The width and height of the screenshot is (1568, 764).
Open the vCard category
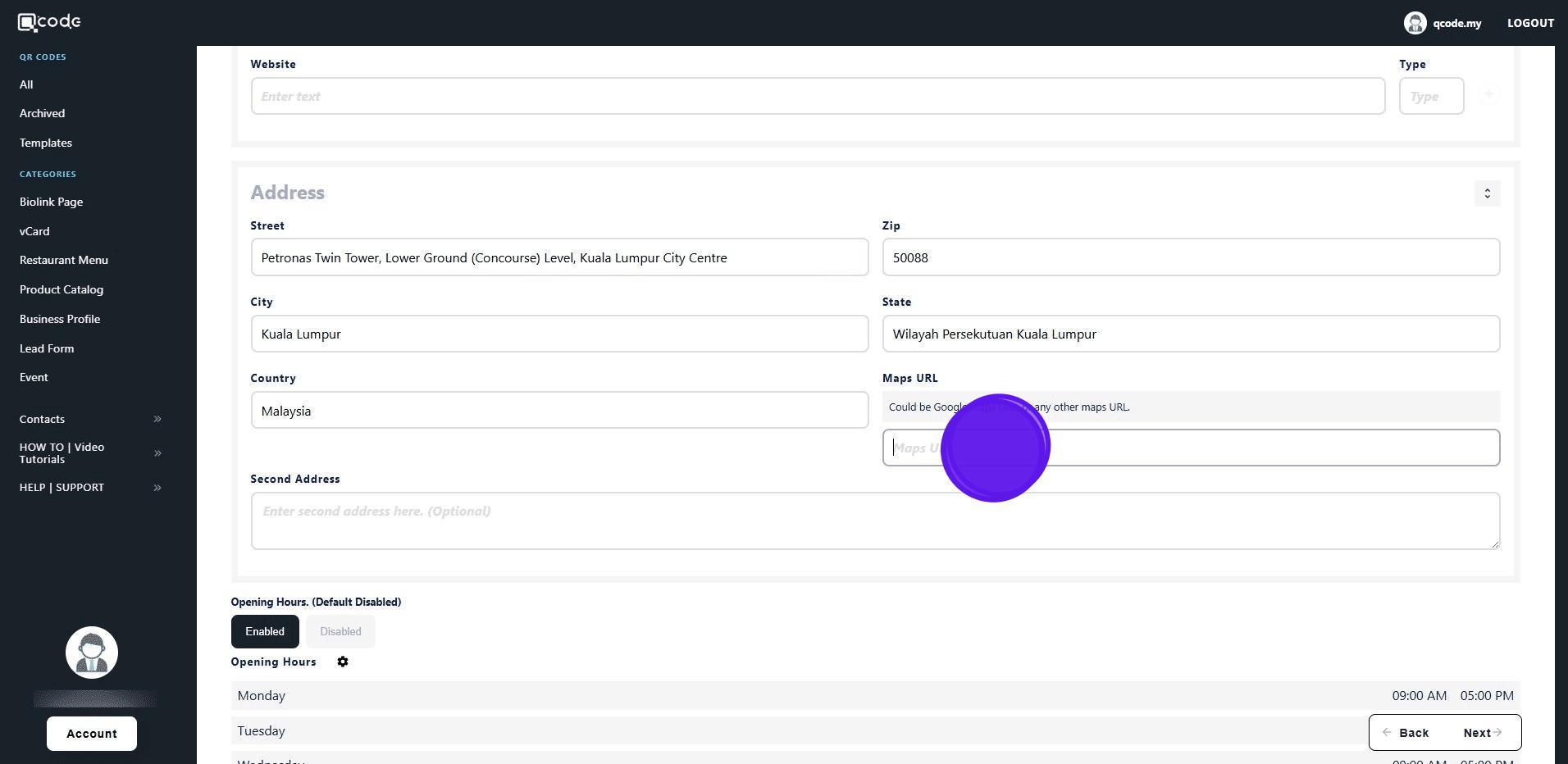(34, 231)
